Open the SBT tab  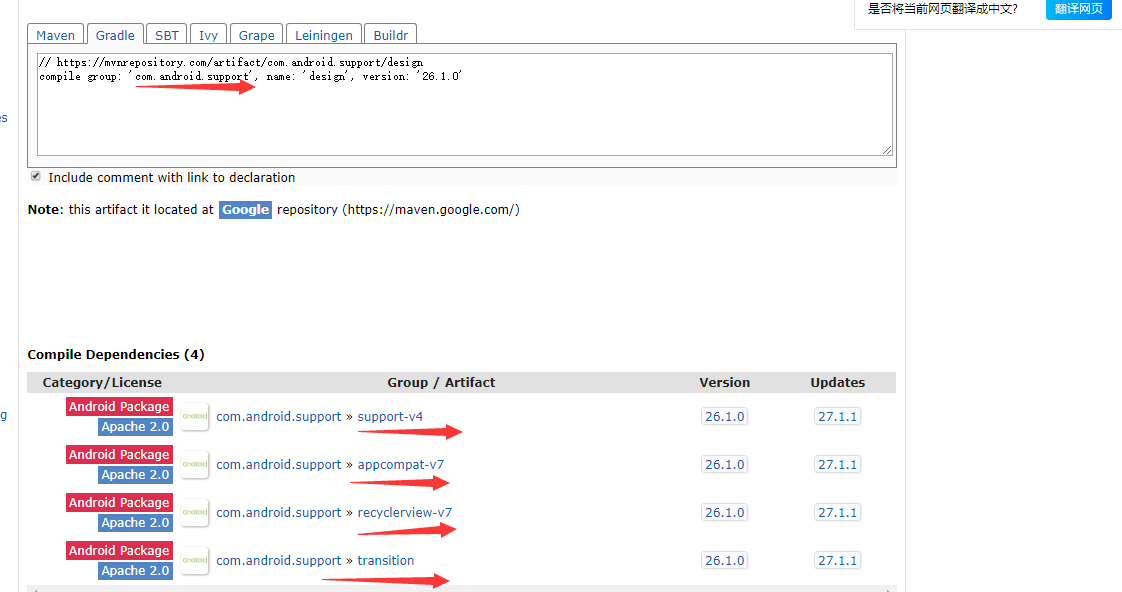coord(167,35)
